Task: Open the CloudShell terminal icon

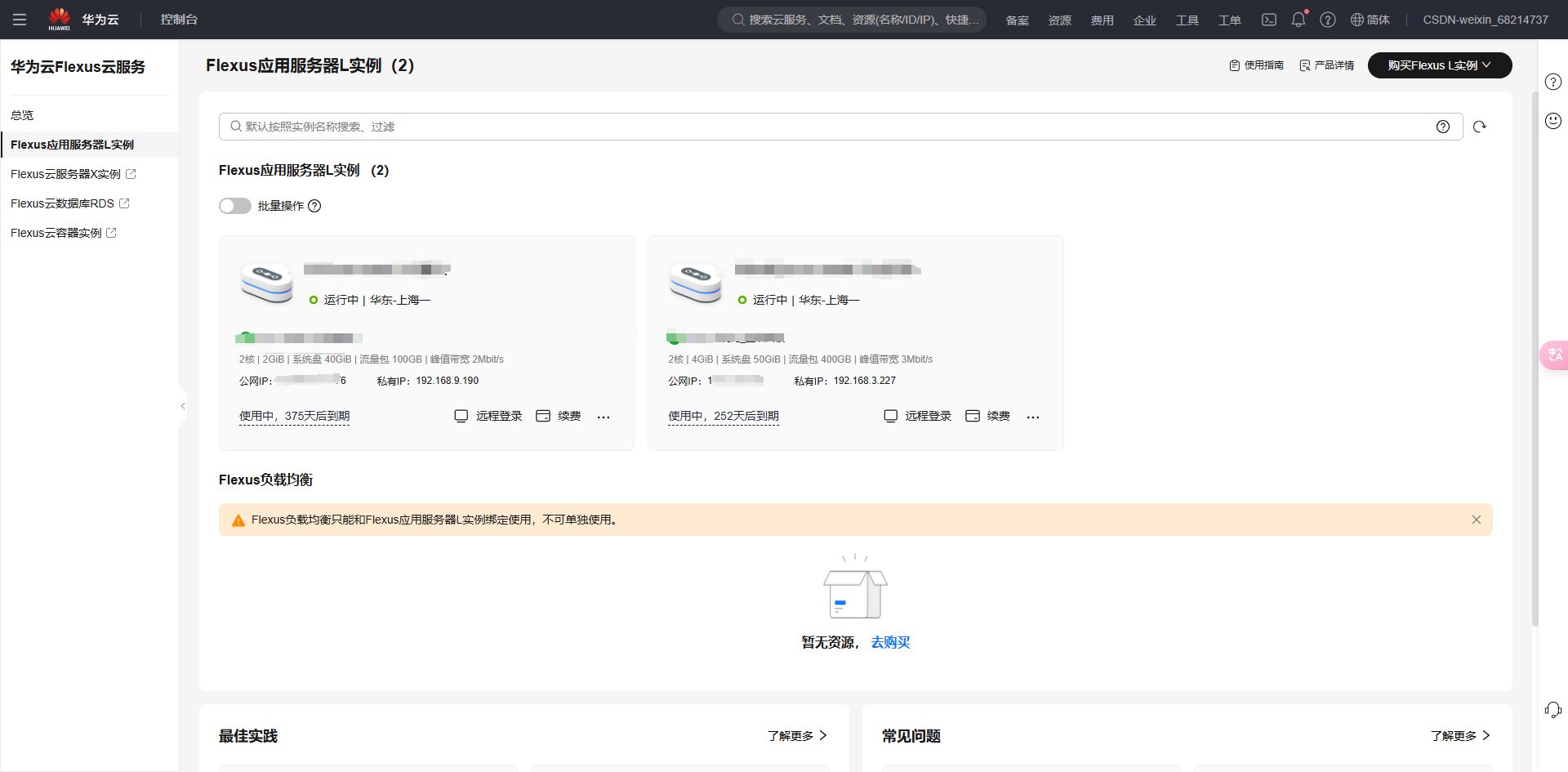Action: coord(1269,20)
